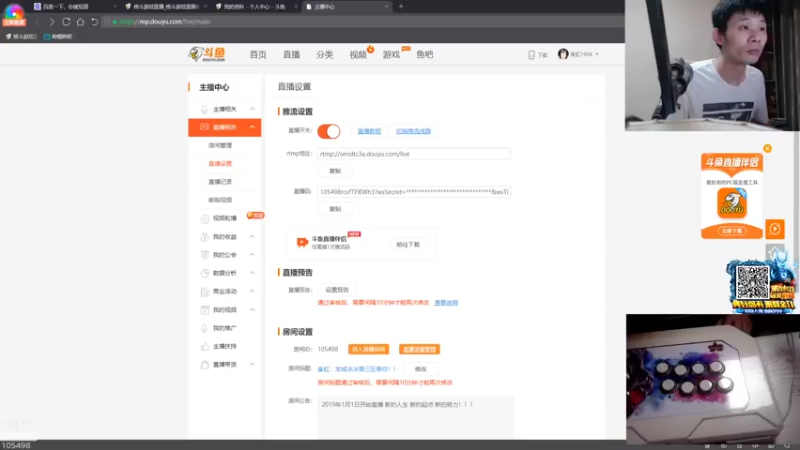The width and height of the screenshot is (800, 450).
Task: Click the 直播带货 bag icon
Action: (x=205, y=365)
